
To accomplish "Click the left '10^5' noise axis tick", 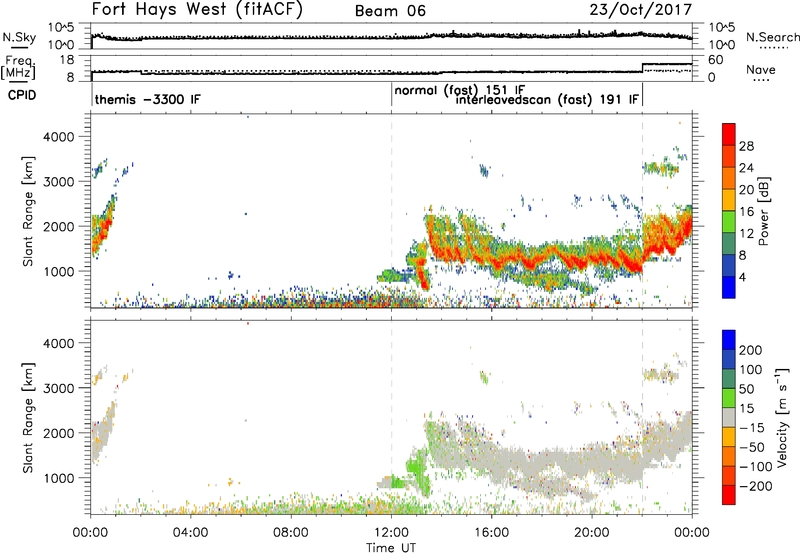I will (x=62, y=27).
